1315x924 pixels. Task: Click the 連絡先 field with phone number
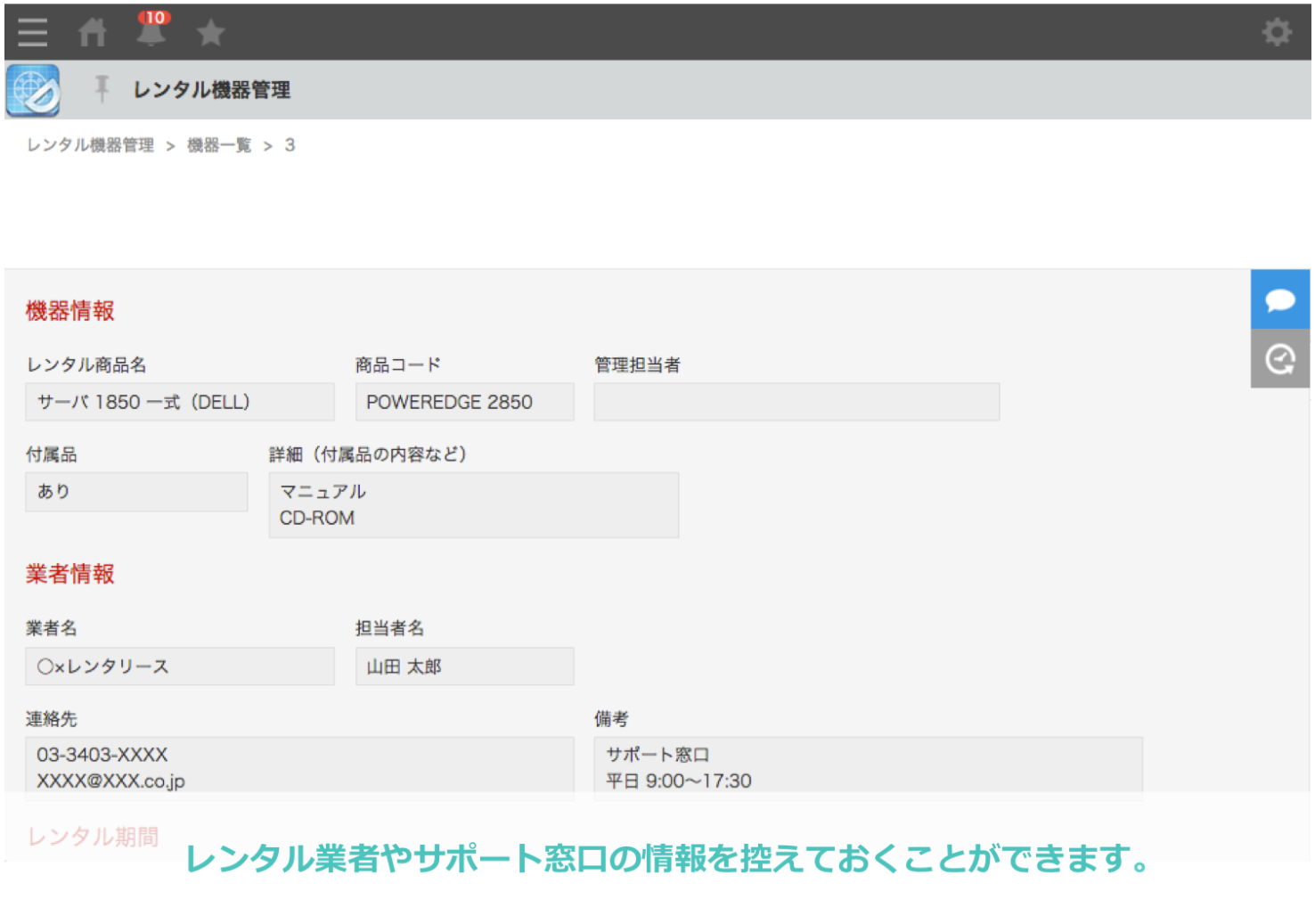tap(299, 768)
